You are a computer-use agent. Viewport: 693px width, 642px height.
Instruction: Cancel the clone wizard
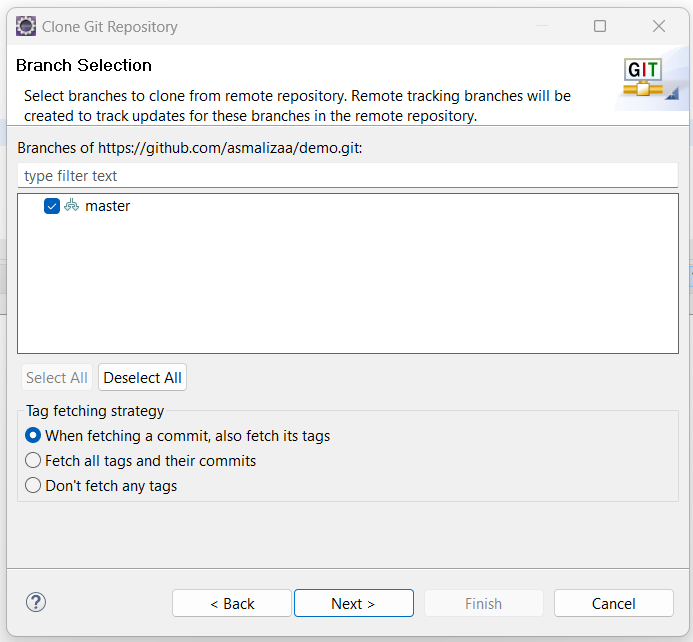[x=613, y=603]
